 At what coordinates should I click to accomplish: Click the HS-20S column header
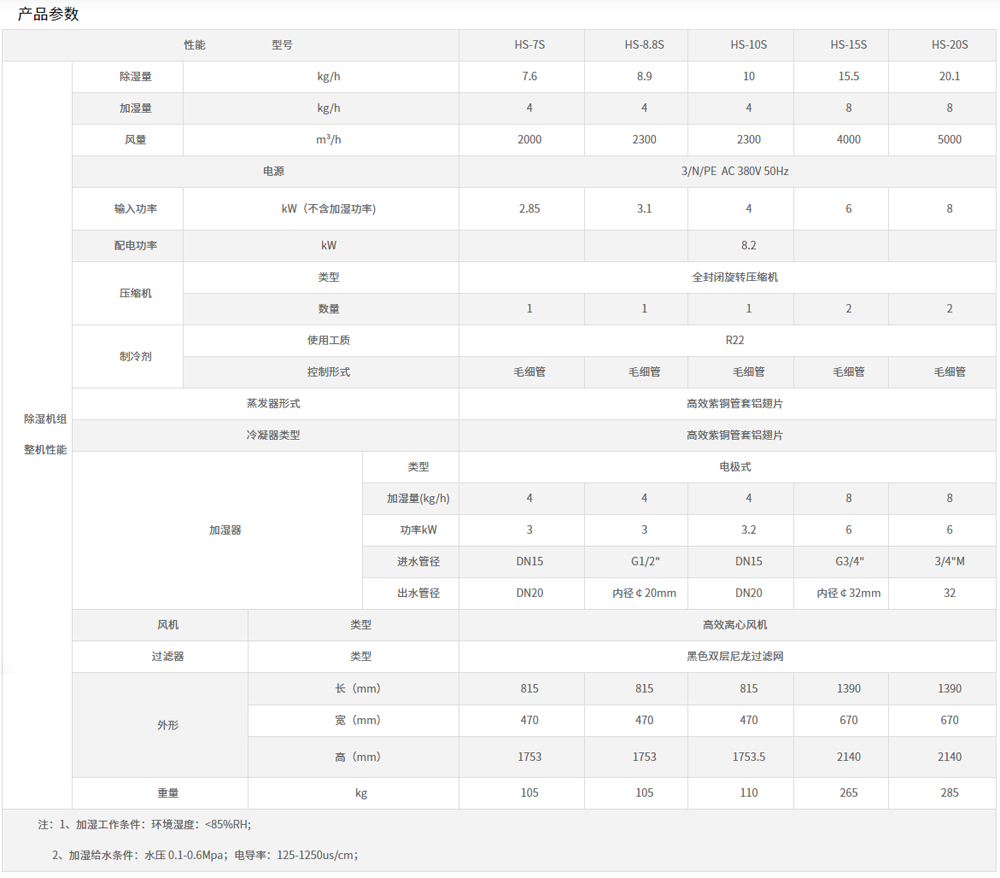click(x=949, y=45)
